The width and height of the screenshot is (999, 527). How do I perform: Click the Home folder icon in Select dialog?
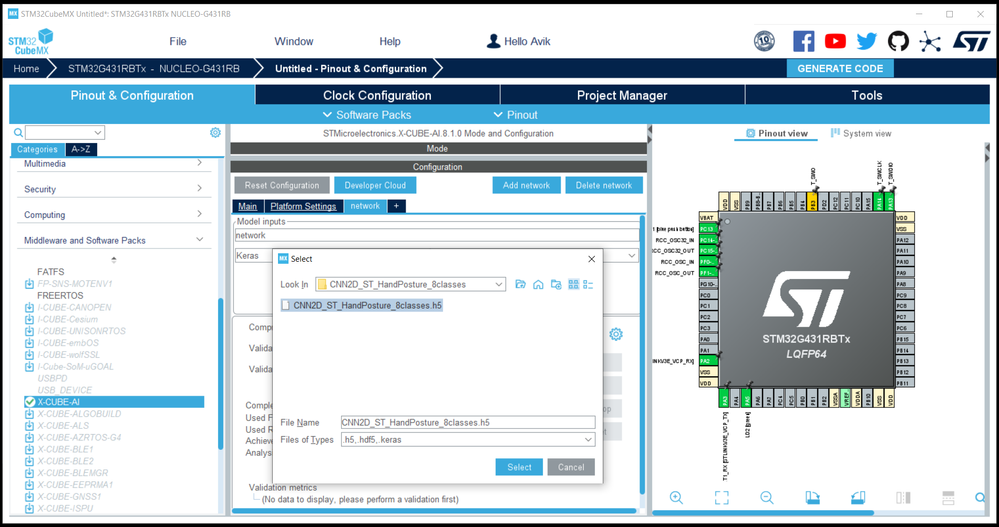pos(538,284)
